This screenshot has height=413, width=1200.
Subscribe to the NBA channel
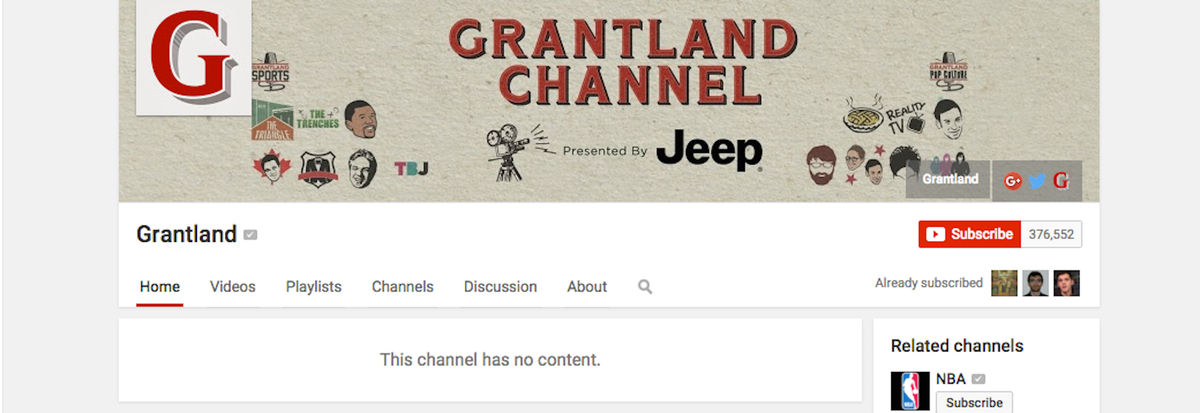coord(974,403)
